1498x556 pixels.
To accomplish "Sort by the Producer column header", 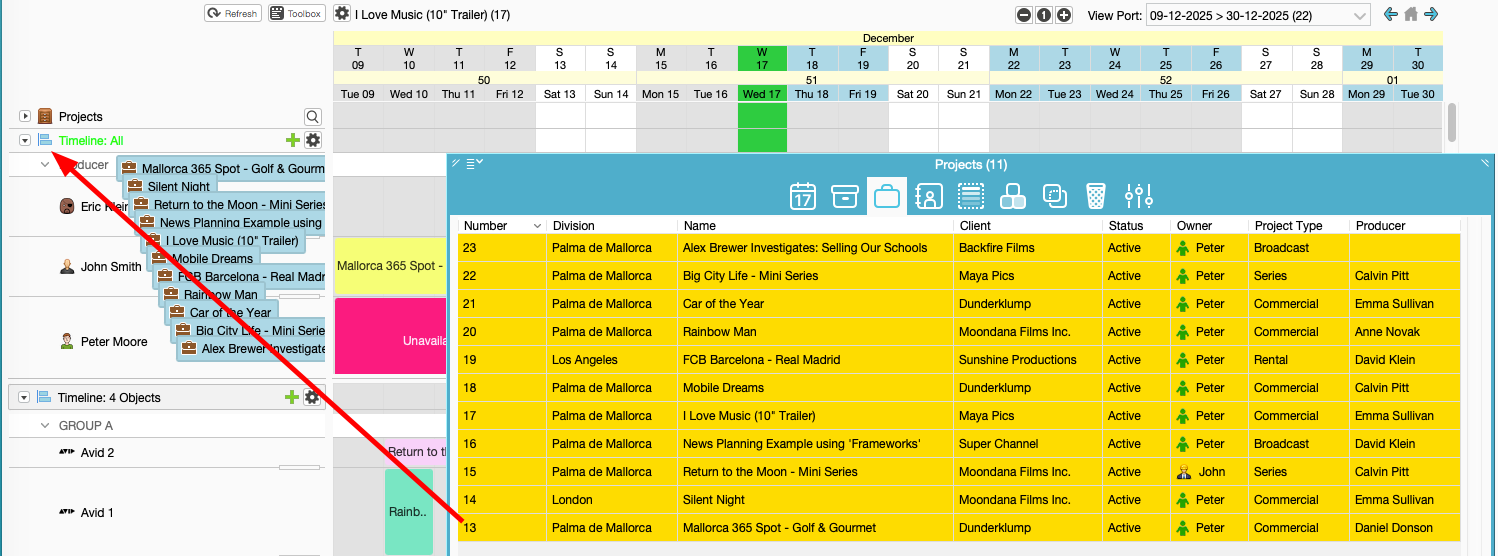I will pyautogui.click(x=1404, y=226).
